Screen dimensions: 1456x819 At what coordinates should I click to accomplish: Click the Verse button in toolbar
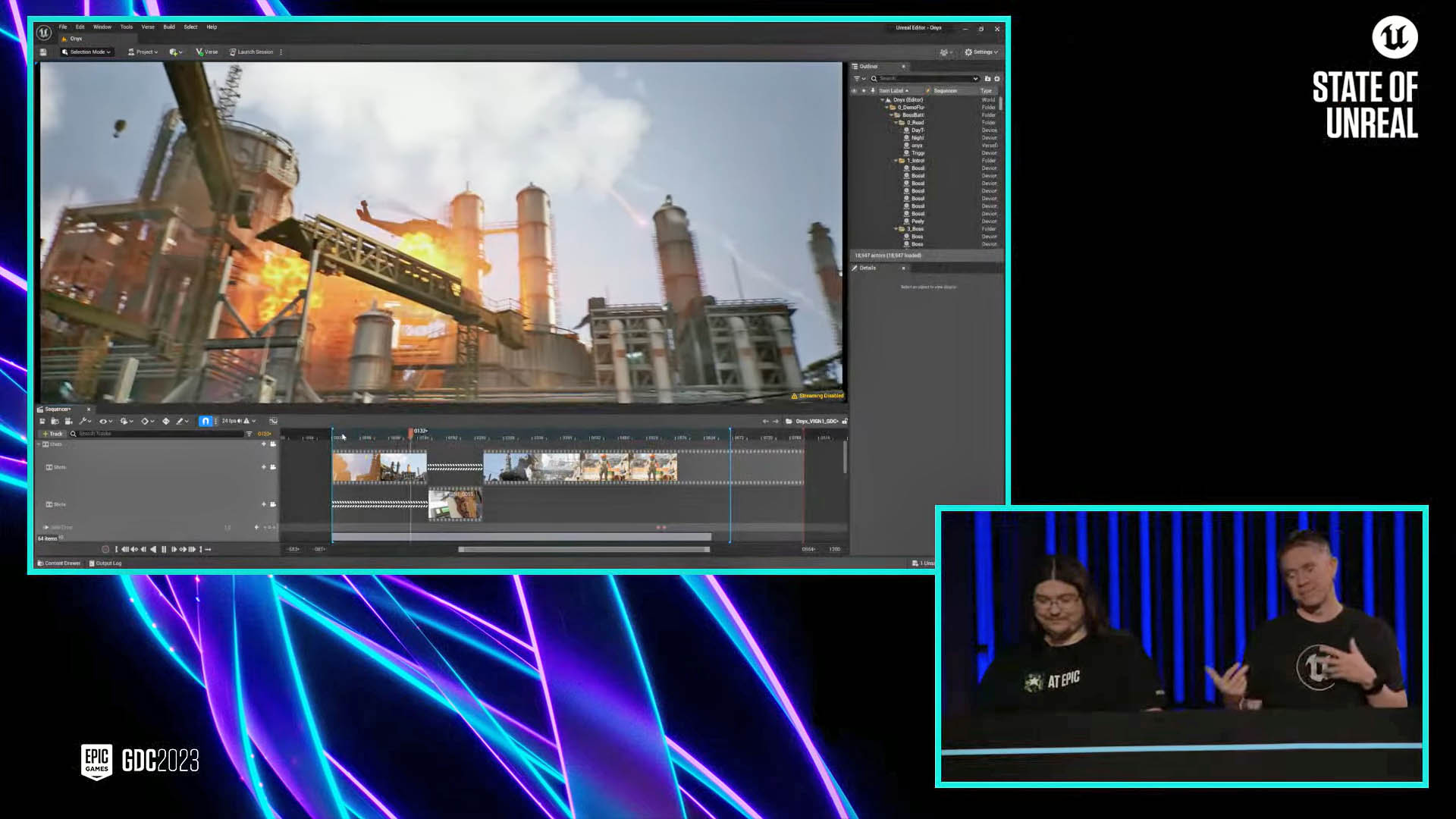[207, 52]
